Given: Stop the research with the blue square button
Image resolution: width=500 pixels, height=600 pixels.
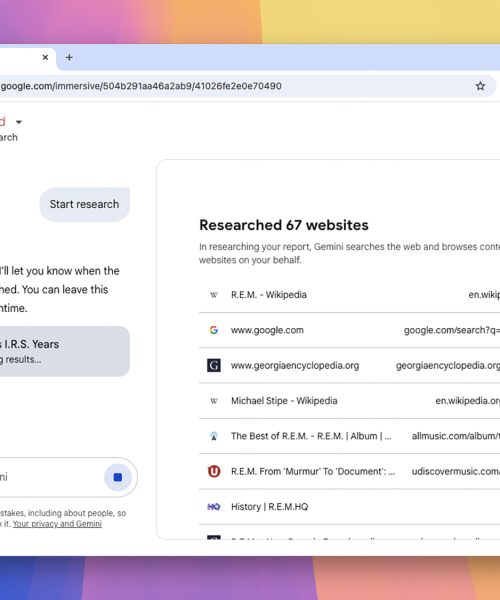Looking at the screenshot, I should coord(118,477).
